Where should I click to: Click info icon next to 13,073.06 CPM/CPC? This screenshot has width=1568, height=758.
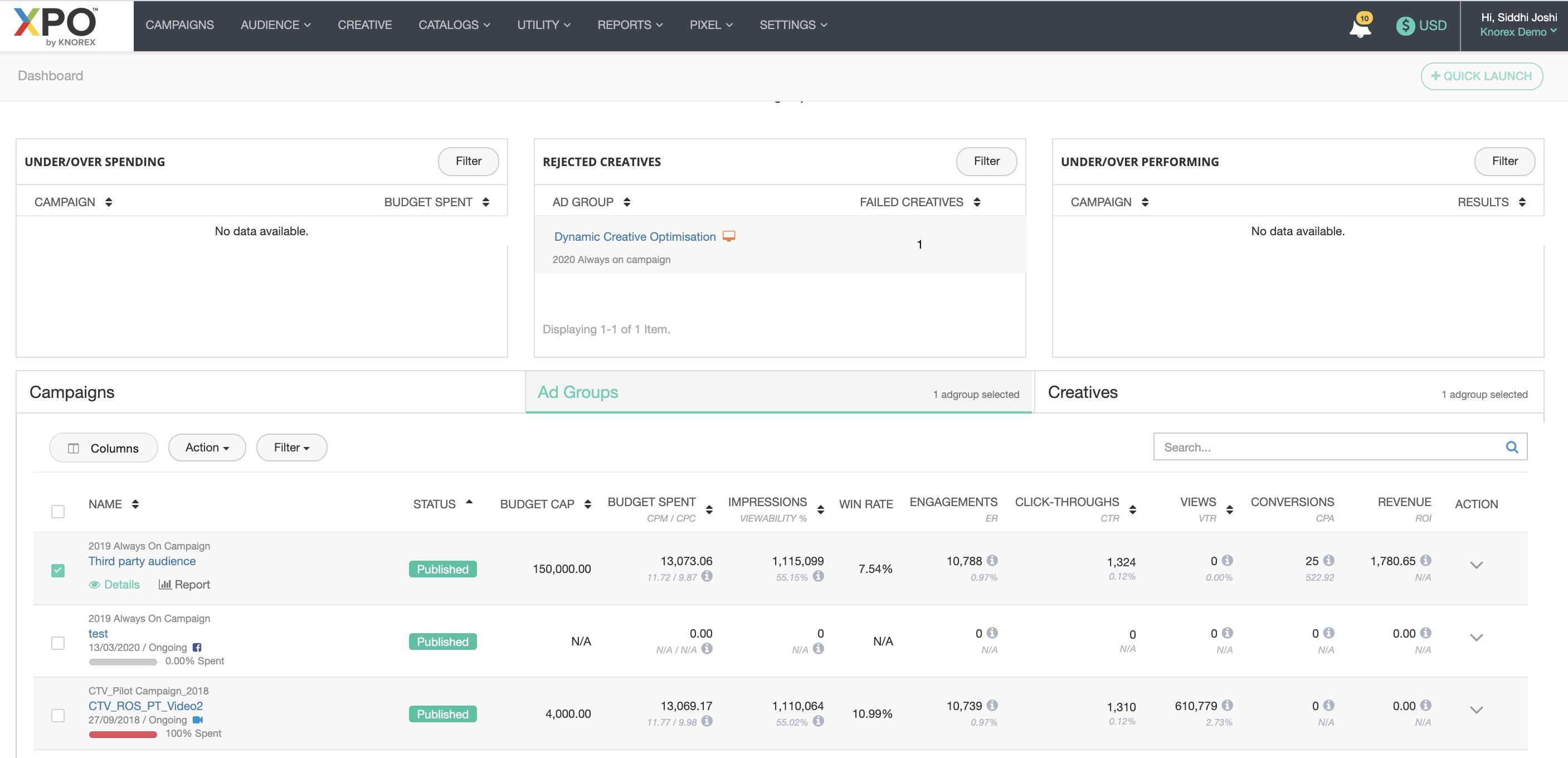coord(707,576)
